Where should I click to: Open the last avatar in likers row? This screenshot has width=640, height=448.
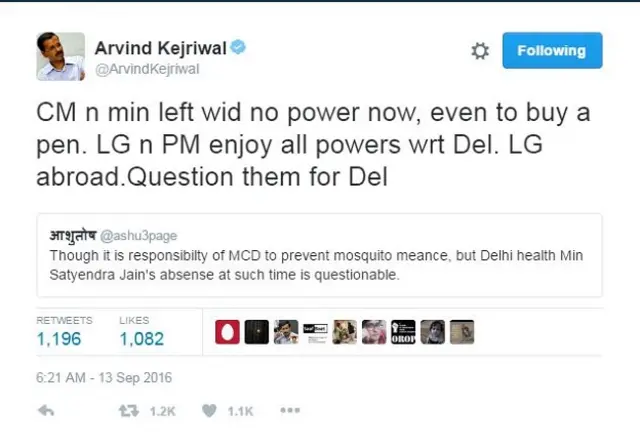(x=462, y=332)
